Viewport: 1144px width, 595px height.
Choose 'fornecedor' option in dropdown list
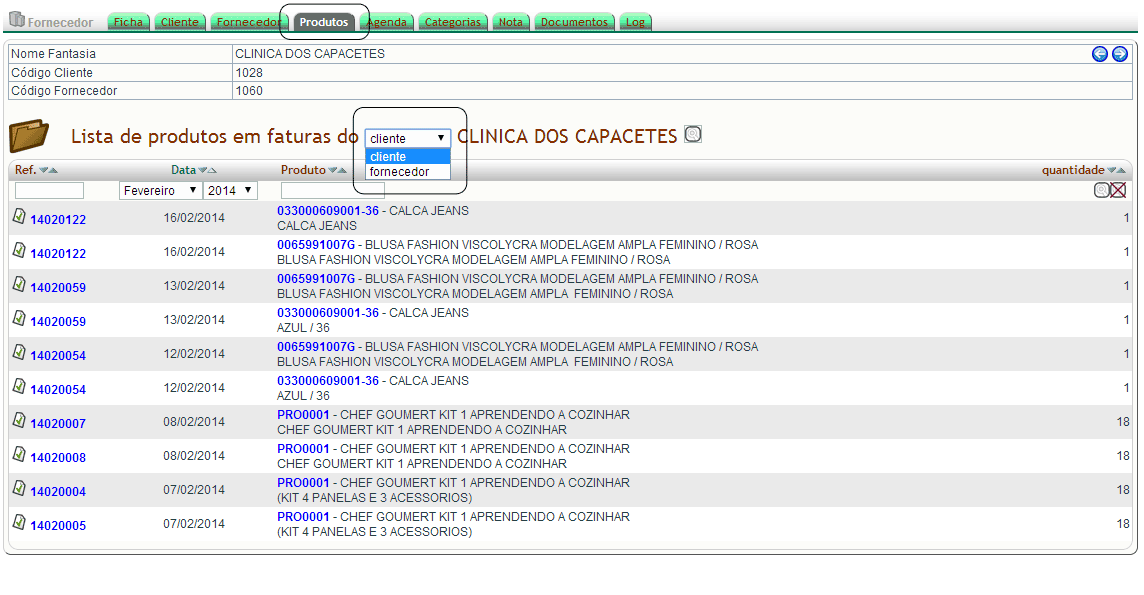[x=407, y=172]
